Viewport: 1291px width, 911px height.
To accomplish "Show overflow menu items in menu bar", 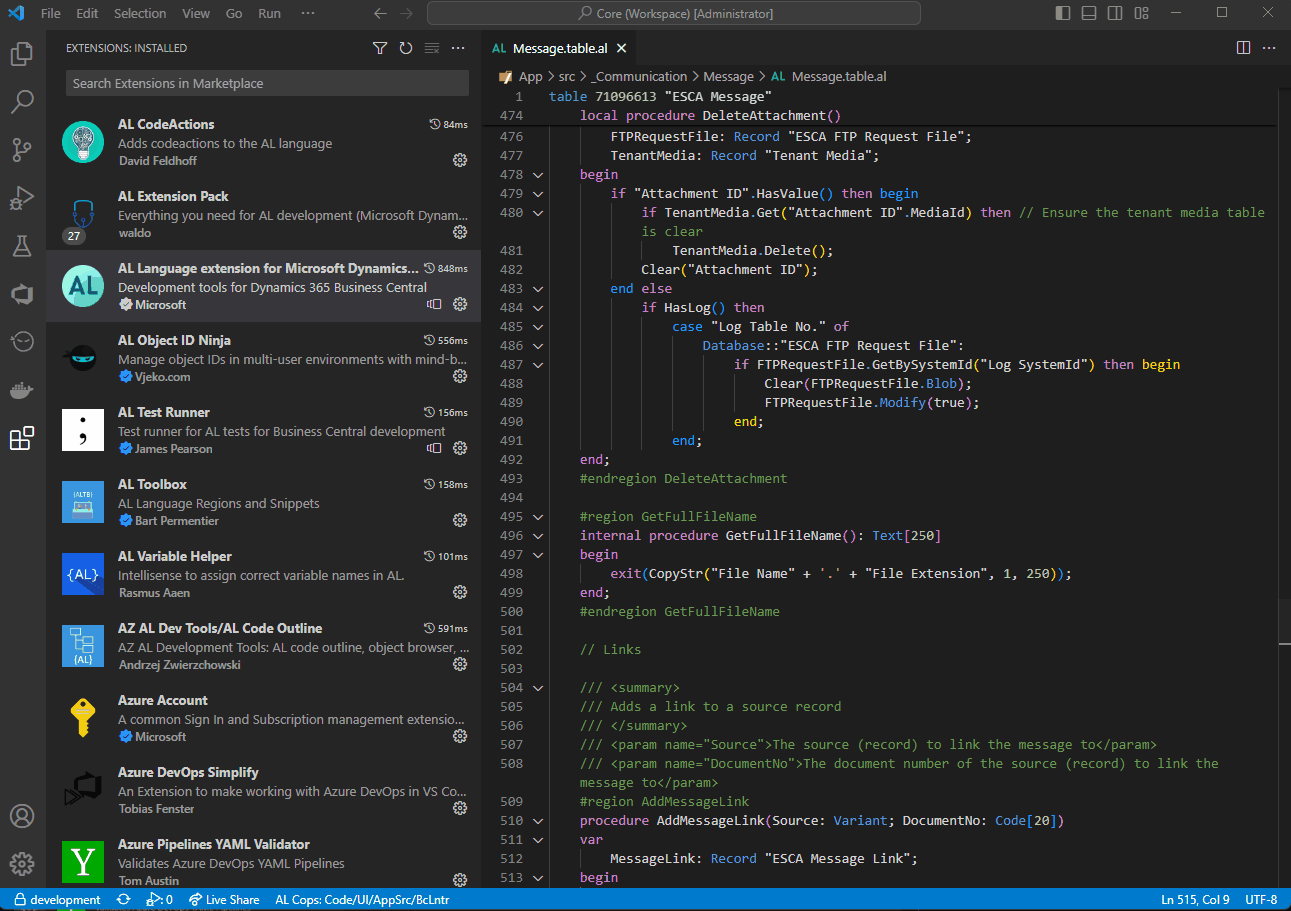I will [x=308, y=14].
